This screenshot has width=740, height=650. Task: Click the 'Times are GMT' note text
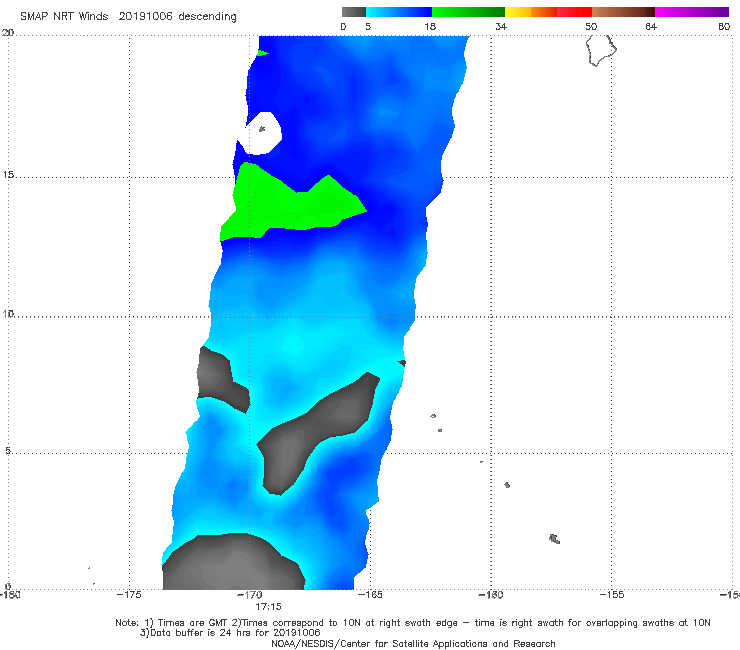pos(194,623)
